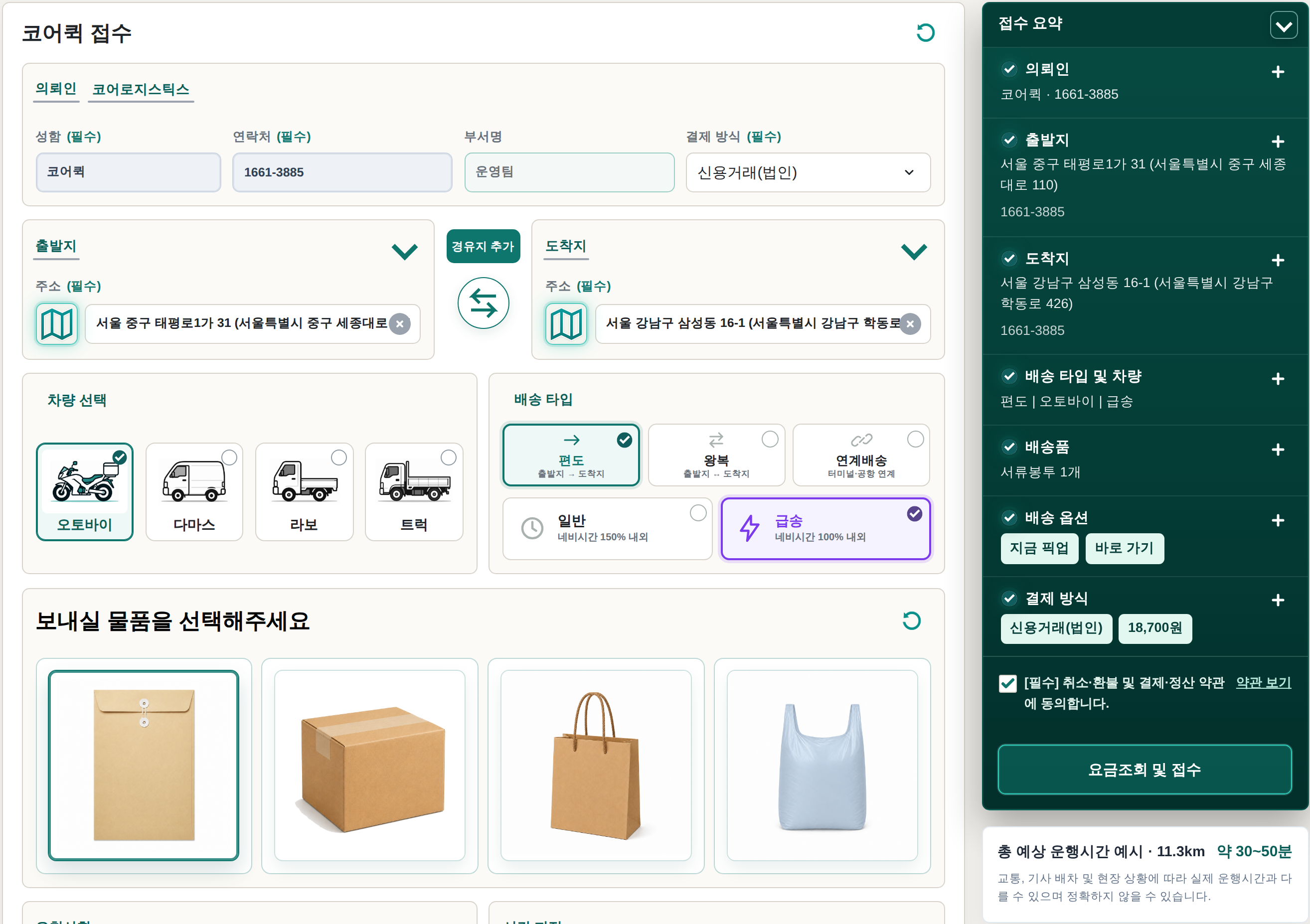Swap 출발지 and 도착지 with the arrows icon
Viewport: 1310px width, 924px height.
coord(483,303)
